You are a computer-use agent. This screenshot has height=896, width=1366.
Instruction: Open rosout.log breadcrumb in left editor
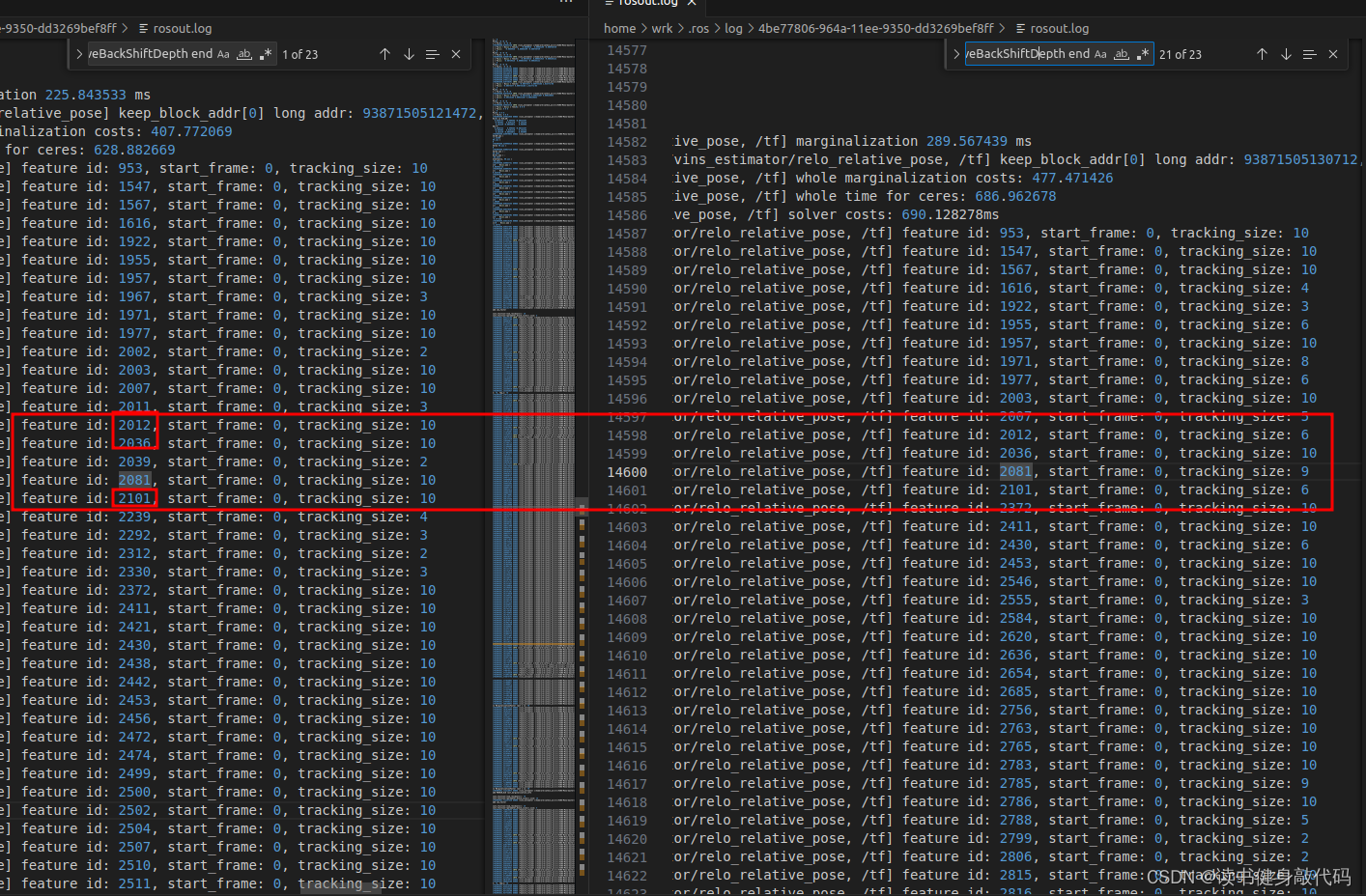(175, 29)
